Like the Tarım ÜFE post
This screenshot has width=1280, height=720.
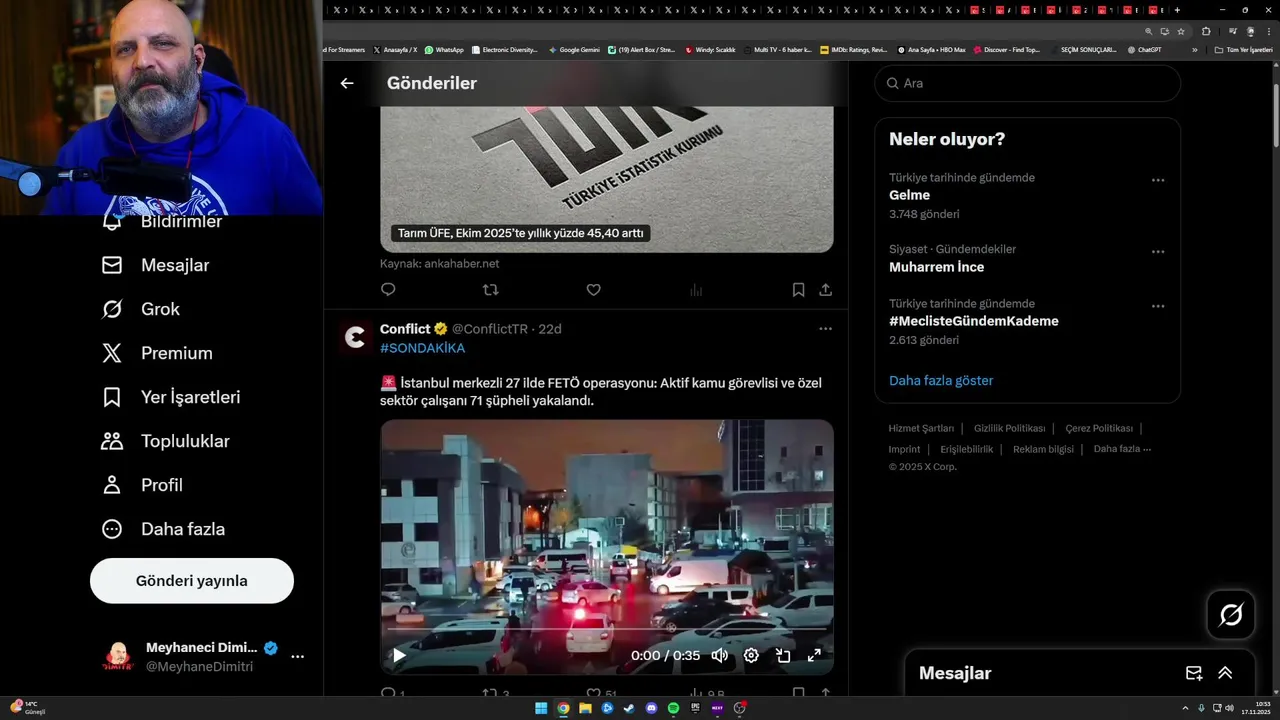593,290
